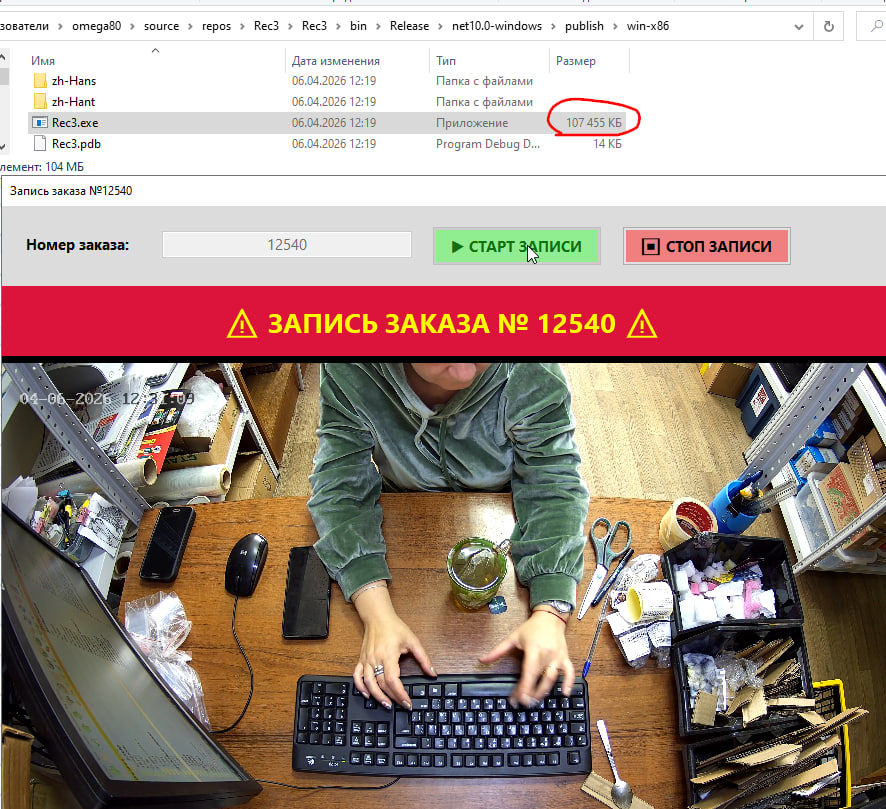Open the bin breadcrumb segment
Screen dimensions: 886x809
click(358, 26)
